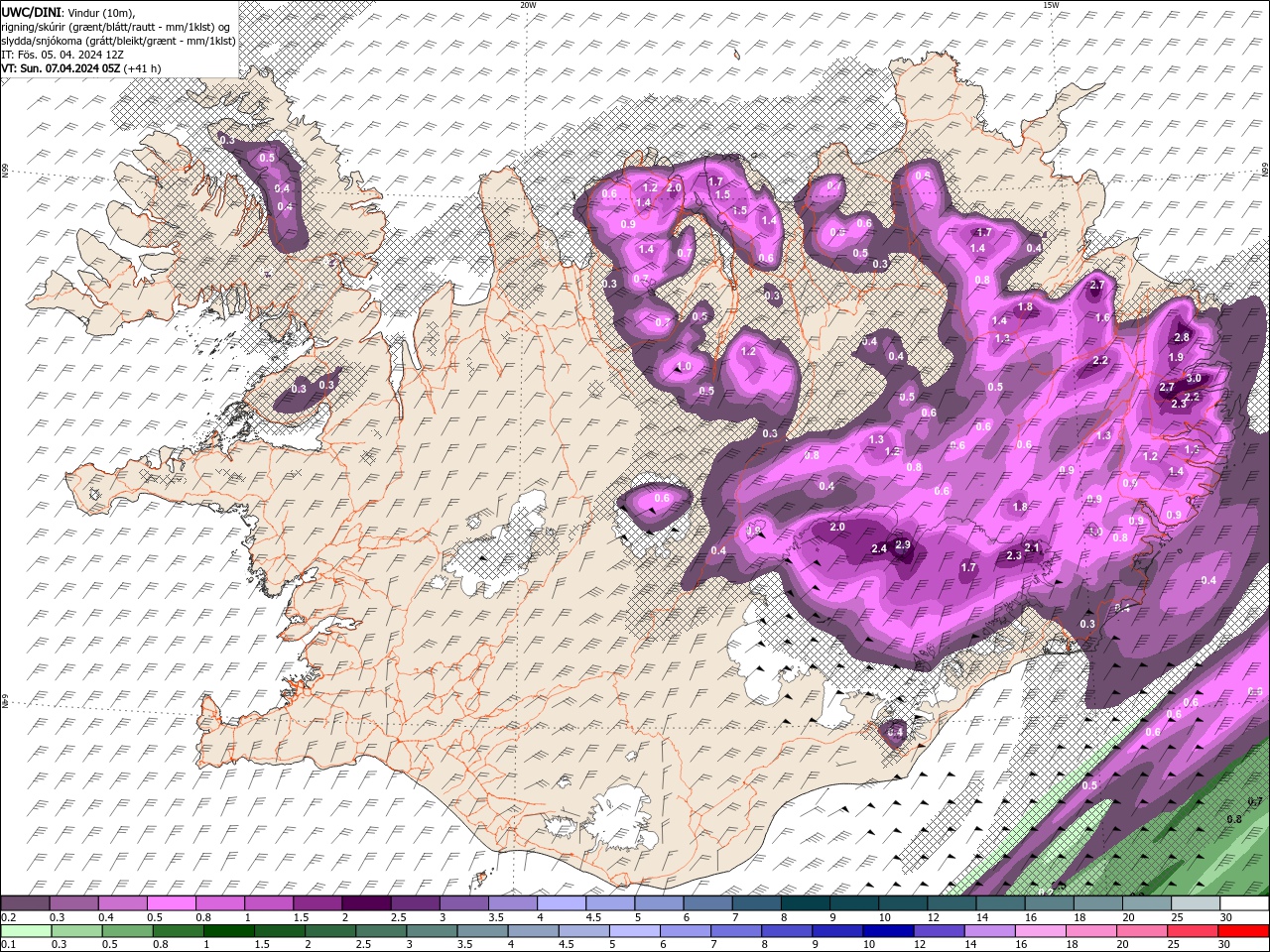This screenshot has height=952, width=1270.
Task: Click the '2.9' snowfall value on the map
Action: click(903, 544)
